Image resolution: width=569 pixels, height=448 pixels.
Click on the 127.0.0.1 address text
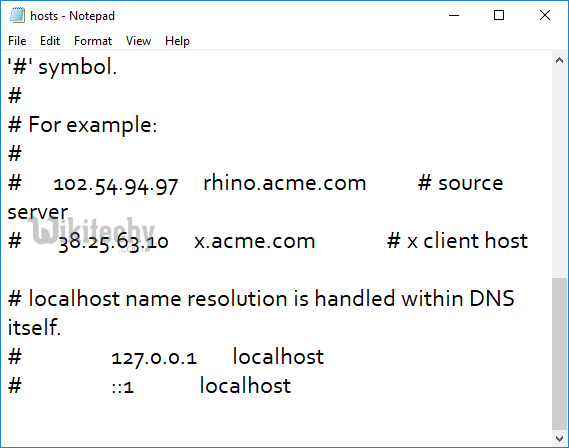click(154, 358)
